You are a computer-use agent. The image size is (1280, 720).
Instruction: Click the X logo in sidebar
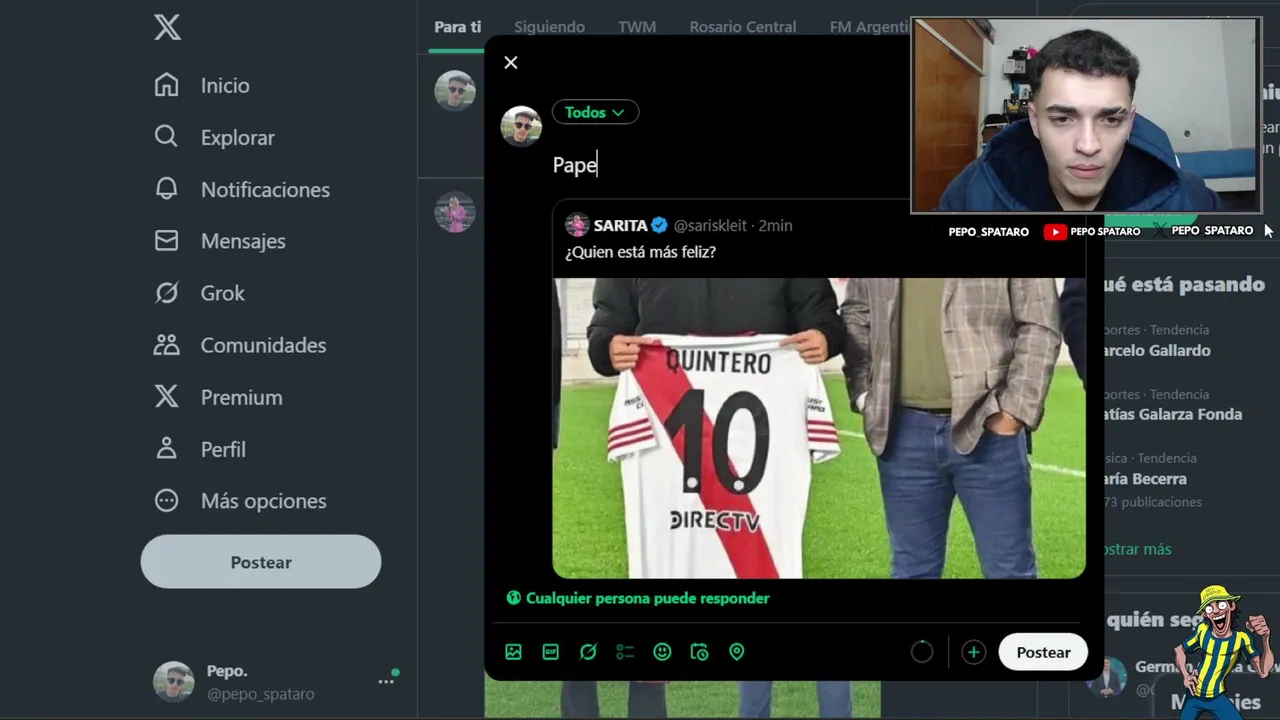(168, 27)
